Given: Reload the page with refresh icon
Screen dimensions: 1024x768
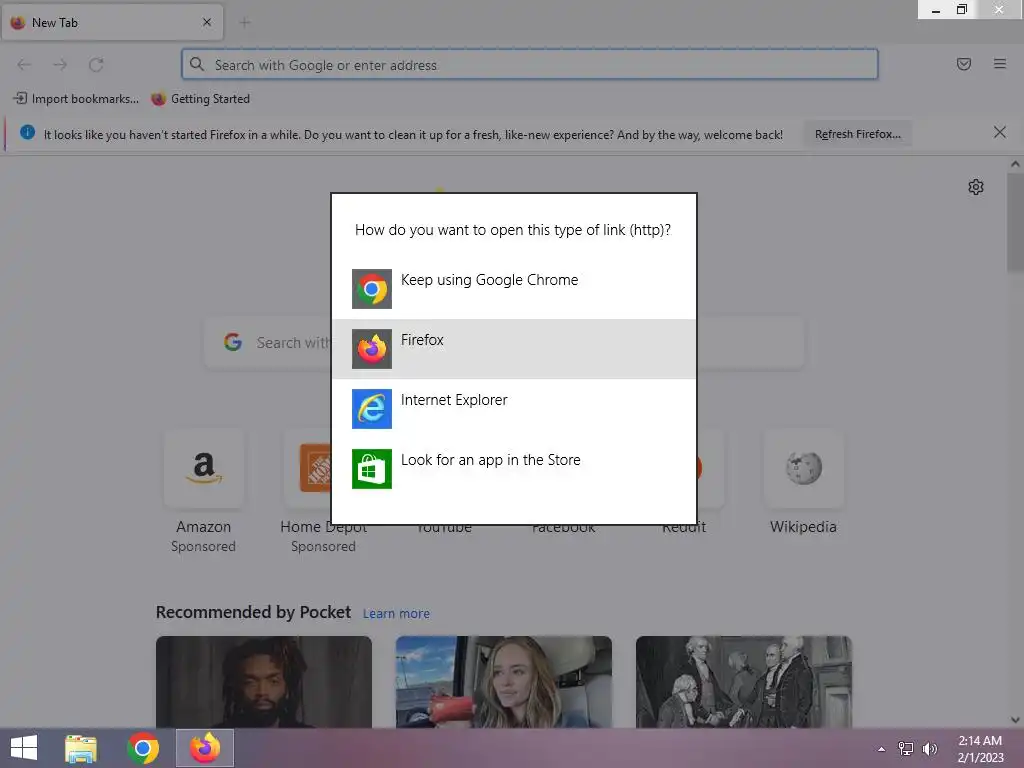Looking at the screenshot, I should coord(96,65).
